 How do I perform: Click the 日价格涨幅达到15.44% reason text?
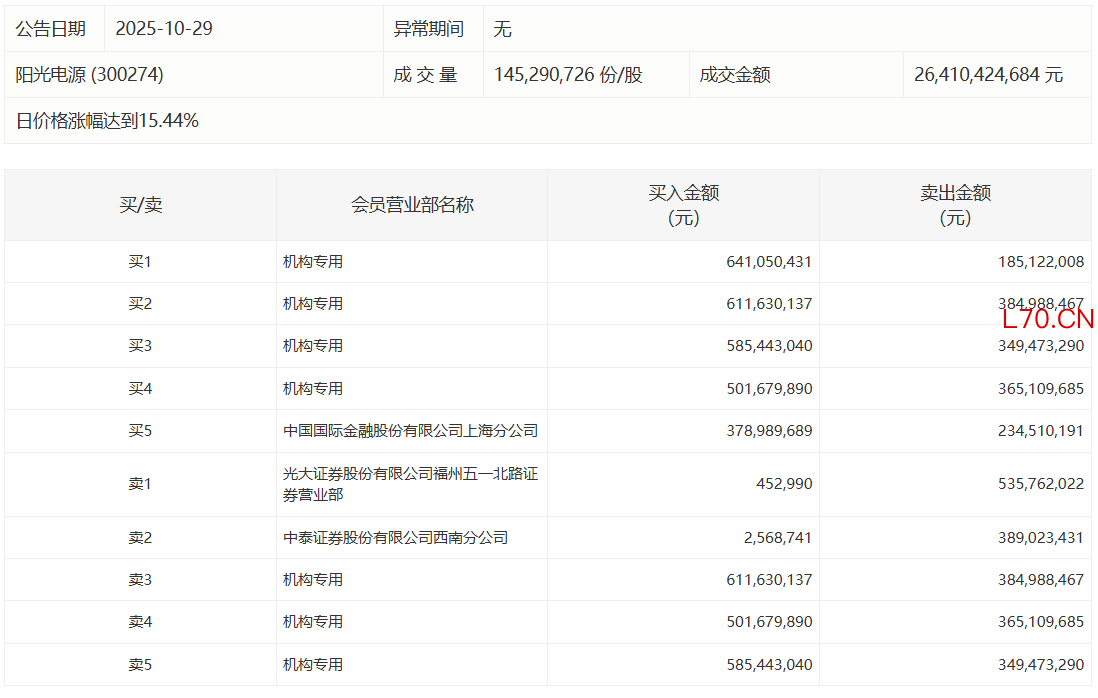click(x=107, y=121)
